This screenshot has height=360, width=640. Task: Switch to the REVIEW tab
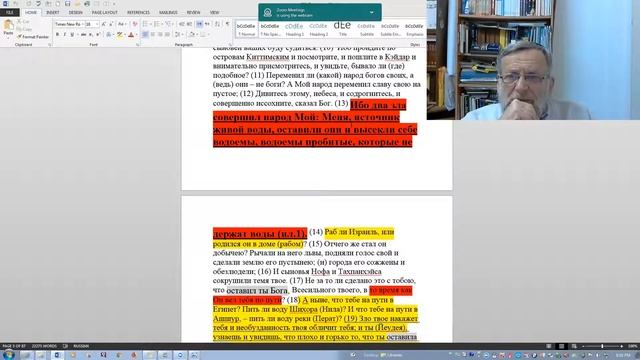193,13
